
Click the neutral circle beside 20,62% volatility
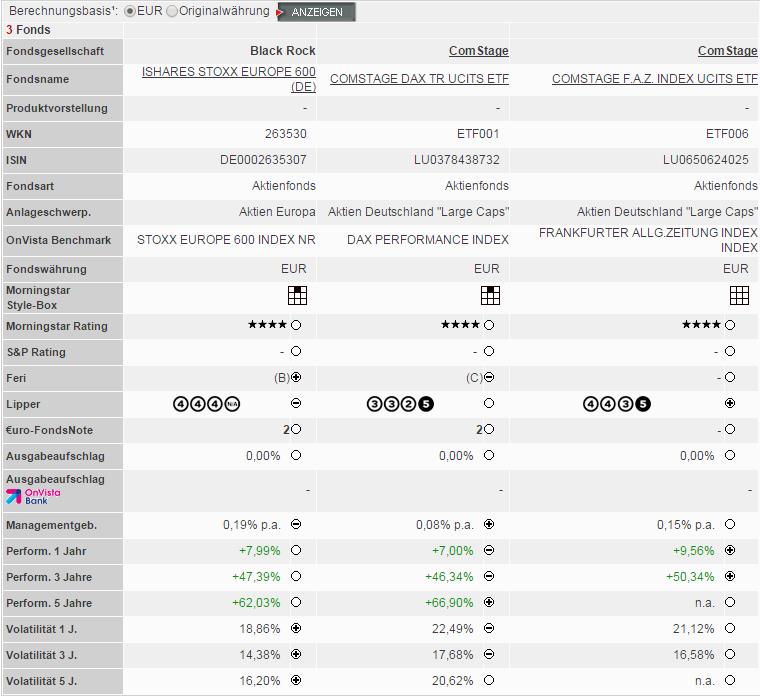489,680
